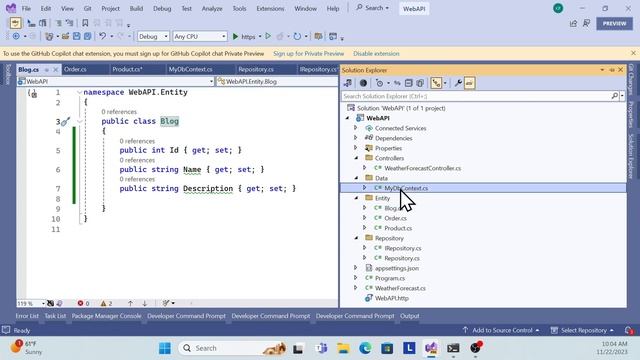Click Show All Files in Solution Explorer
Image resolution: width=640 pixels, height=360 pixels.
click(420, 83)
